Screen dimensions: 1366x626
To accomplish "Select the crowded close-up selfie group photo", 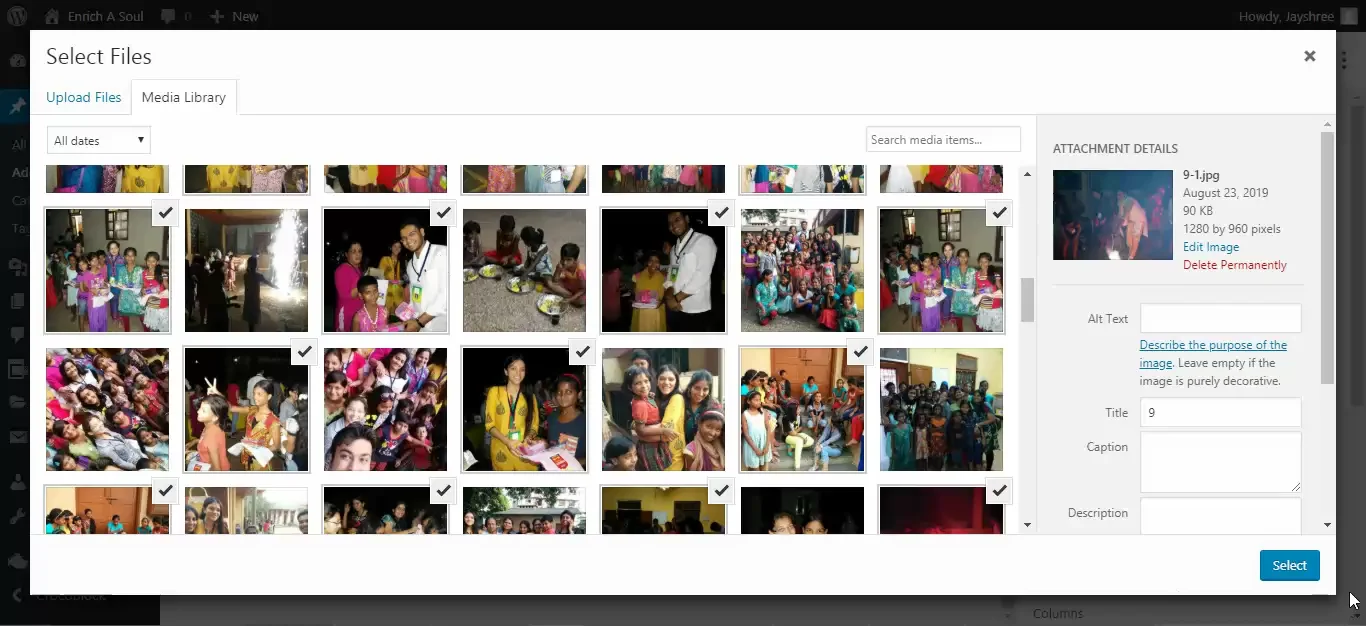I will [385, 409].
